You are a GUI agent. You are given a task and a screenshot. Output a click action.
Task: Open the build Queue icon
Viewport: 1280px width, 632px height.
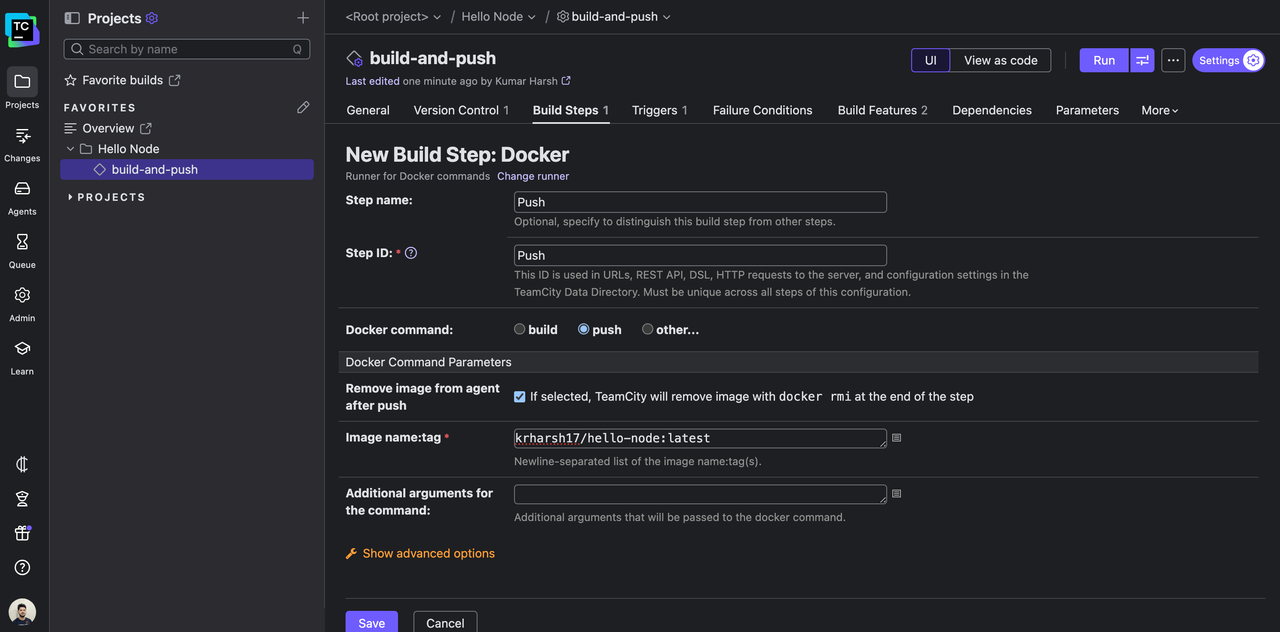pos(22,250)
